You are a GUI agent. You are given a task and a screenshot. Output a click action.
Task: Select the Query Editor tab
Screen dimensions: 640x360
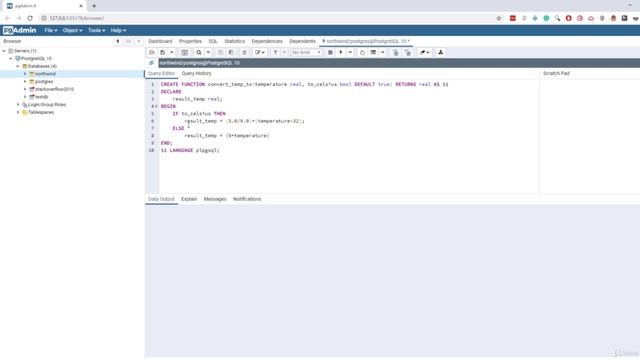161,73
